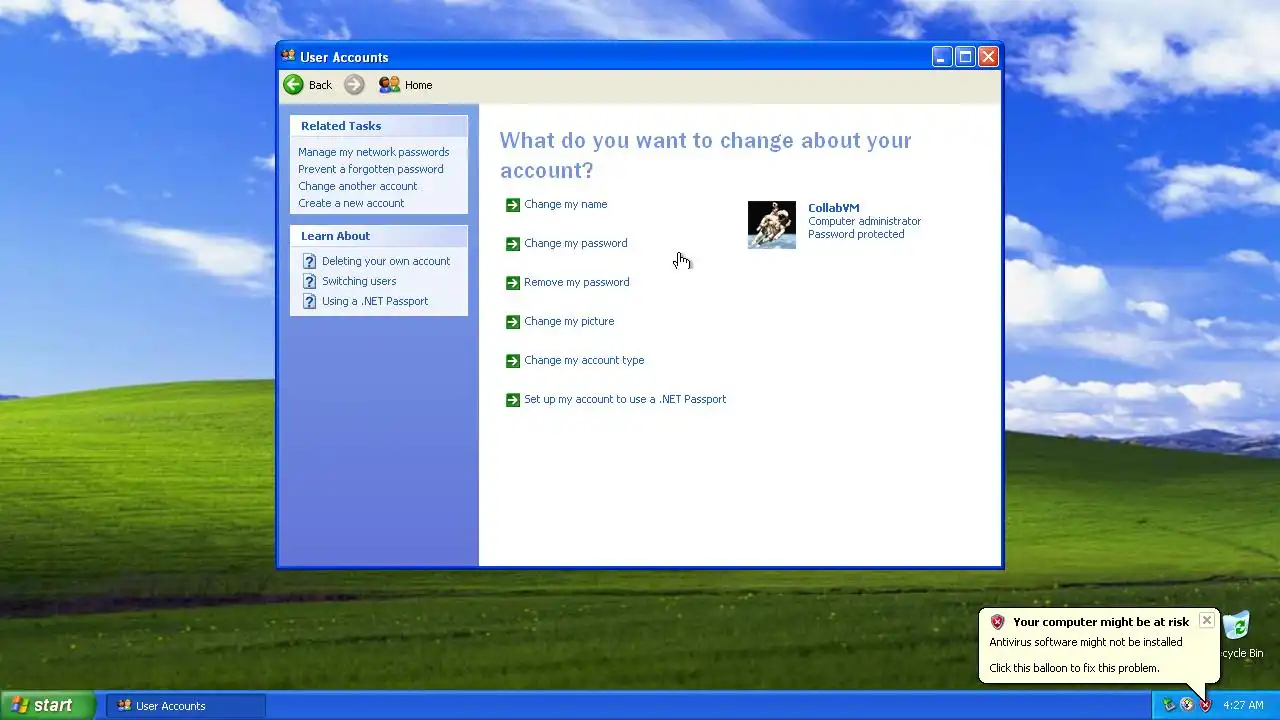Close the User Accounts window
The height and width of the screenshot is (720, 1280).
point(988,57)
